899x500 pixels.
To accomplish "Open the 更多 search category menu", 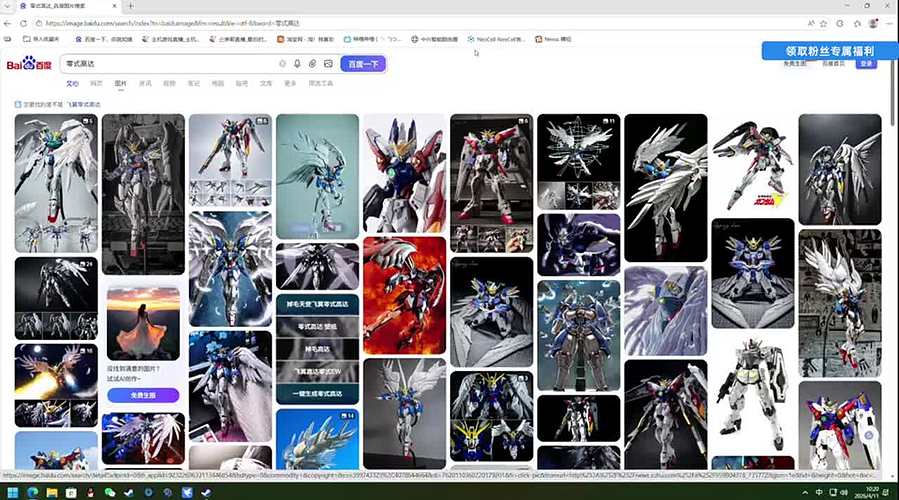I will (290, 84).
